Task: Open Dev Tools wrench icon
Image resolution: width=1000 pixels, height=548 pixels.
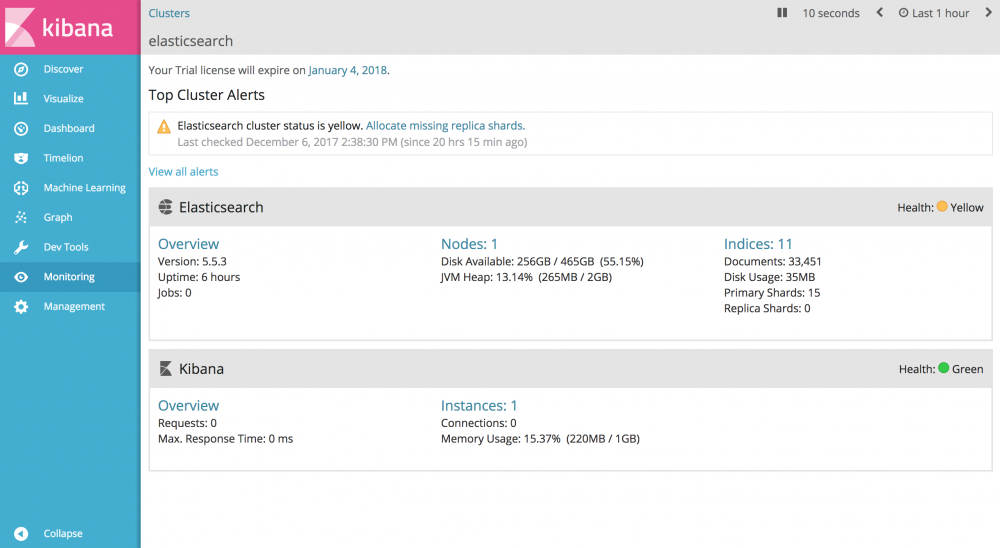Action: click(x=21, y=247)
